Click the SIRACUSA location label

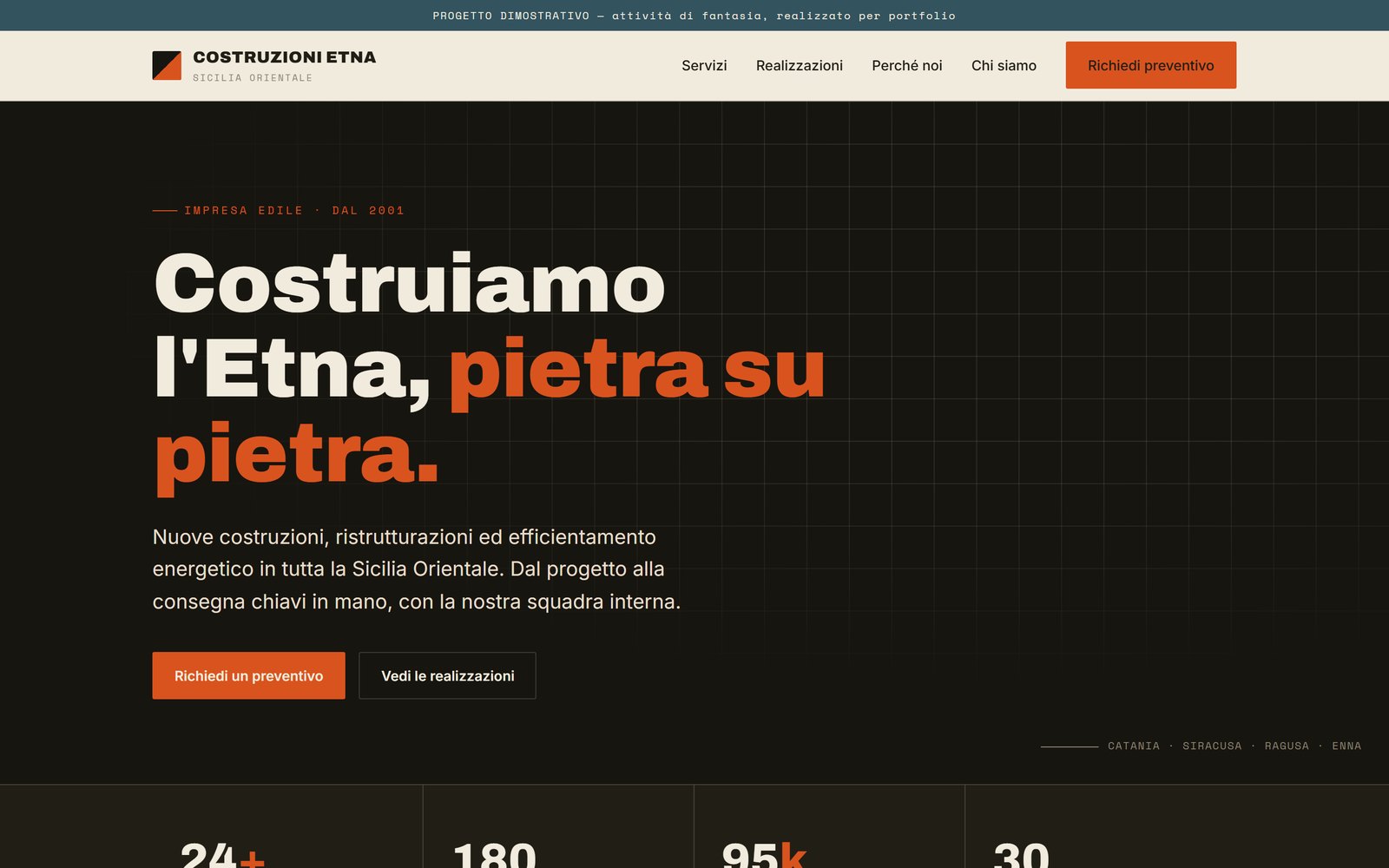pos(1212,746)
